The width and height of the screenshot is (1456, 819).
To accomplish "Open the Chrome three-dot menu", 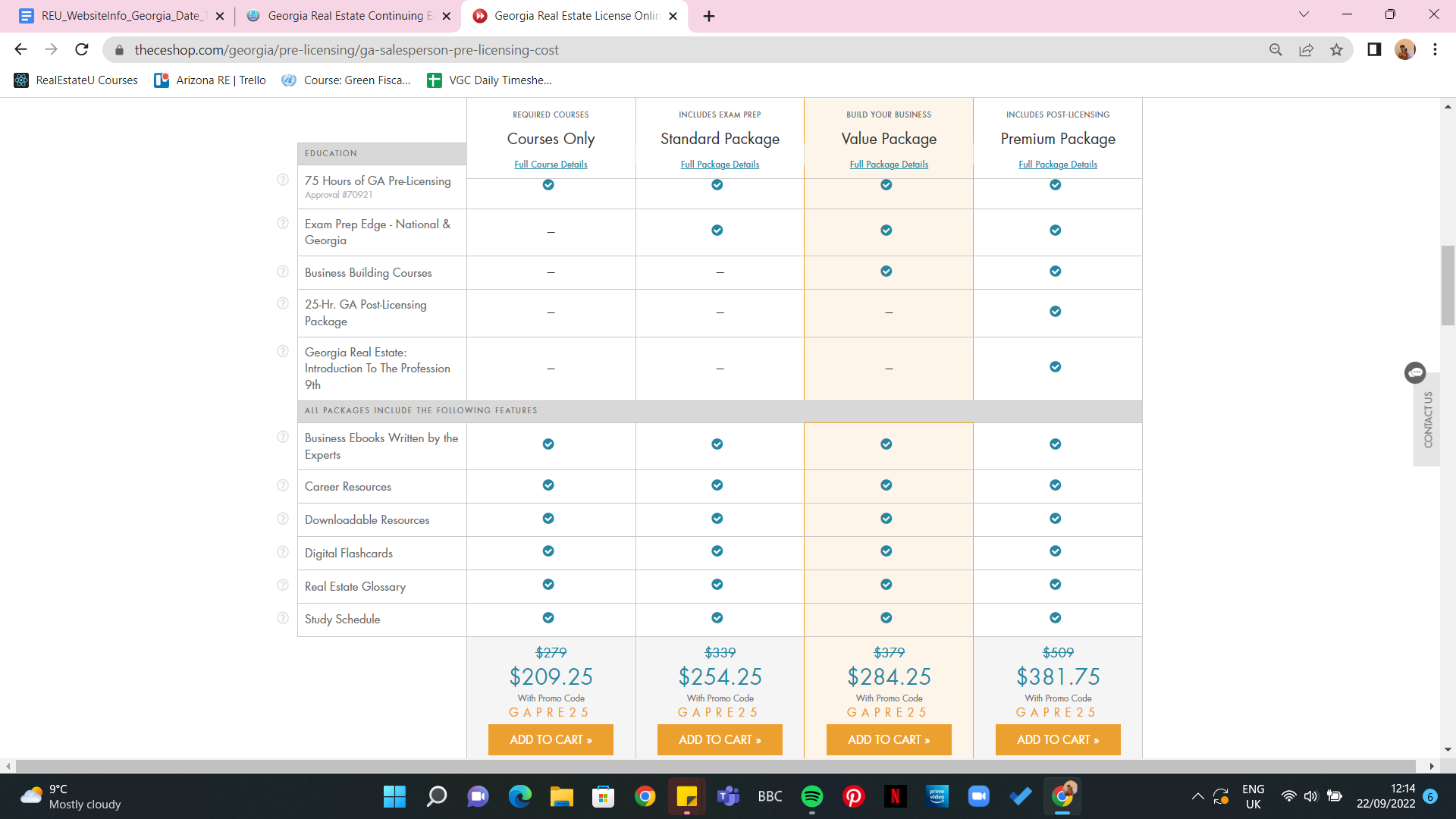I will (1435, 50).
